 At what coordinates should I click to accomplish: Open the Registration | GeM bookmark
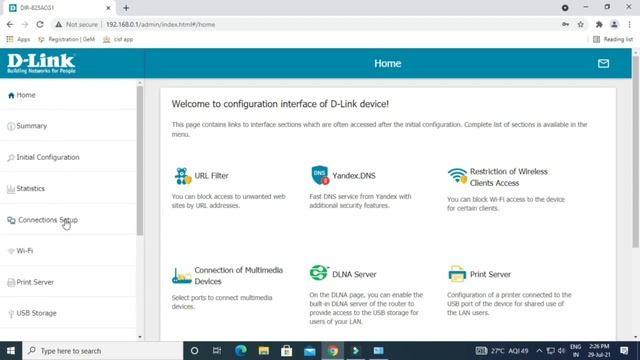(67, 40)
